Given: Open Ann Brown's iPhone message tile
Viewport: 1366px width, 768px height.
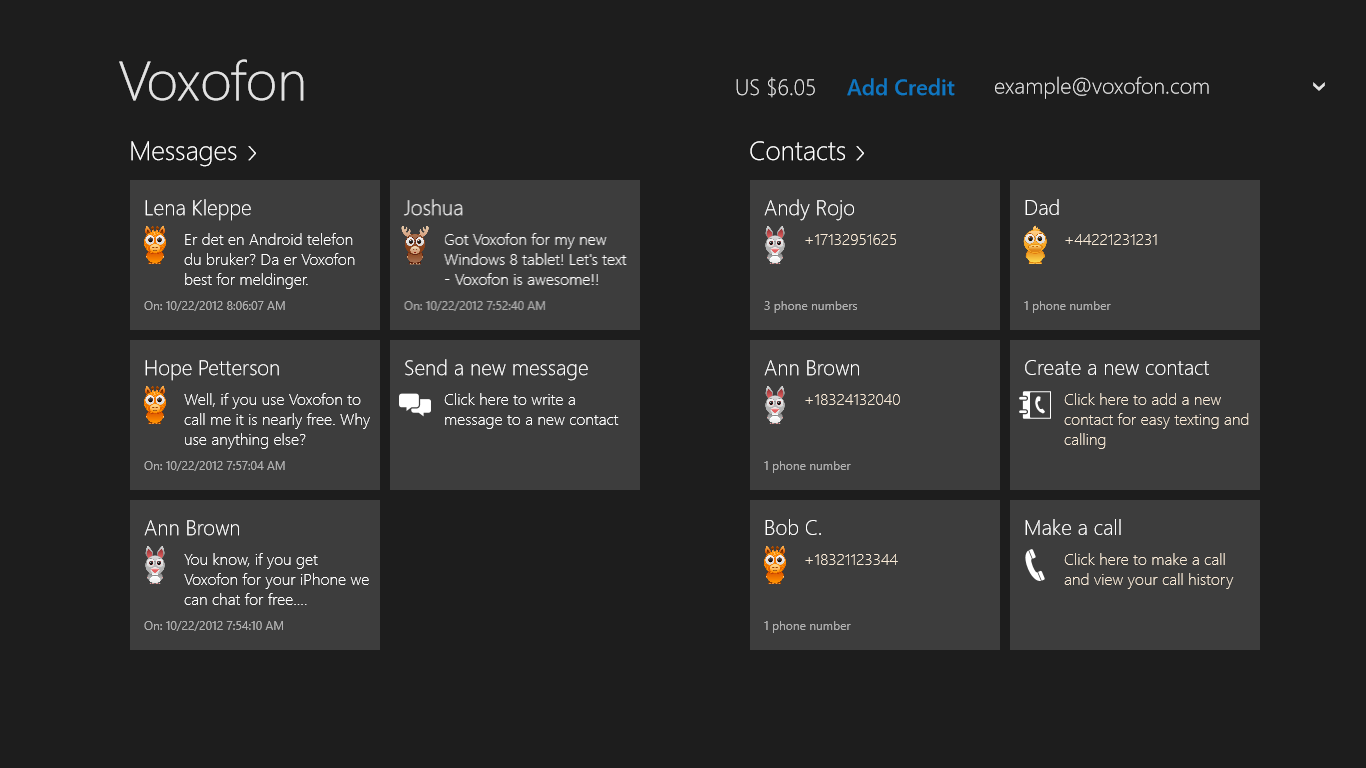Looking at the screenshot, I should click(x=255, y=575).
